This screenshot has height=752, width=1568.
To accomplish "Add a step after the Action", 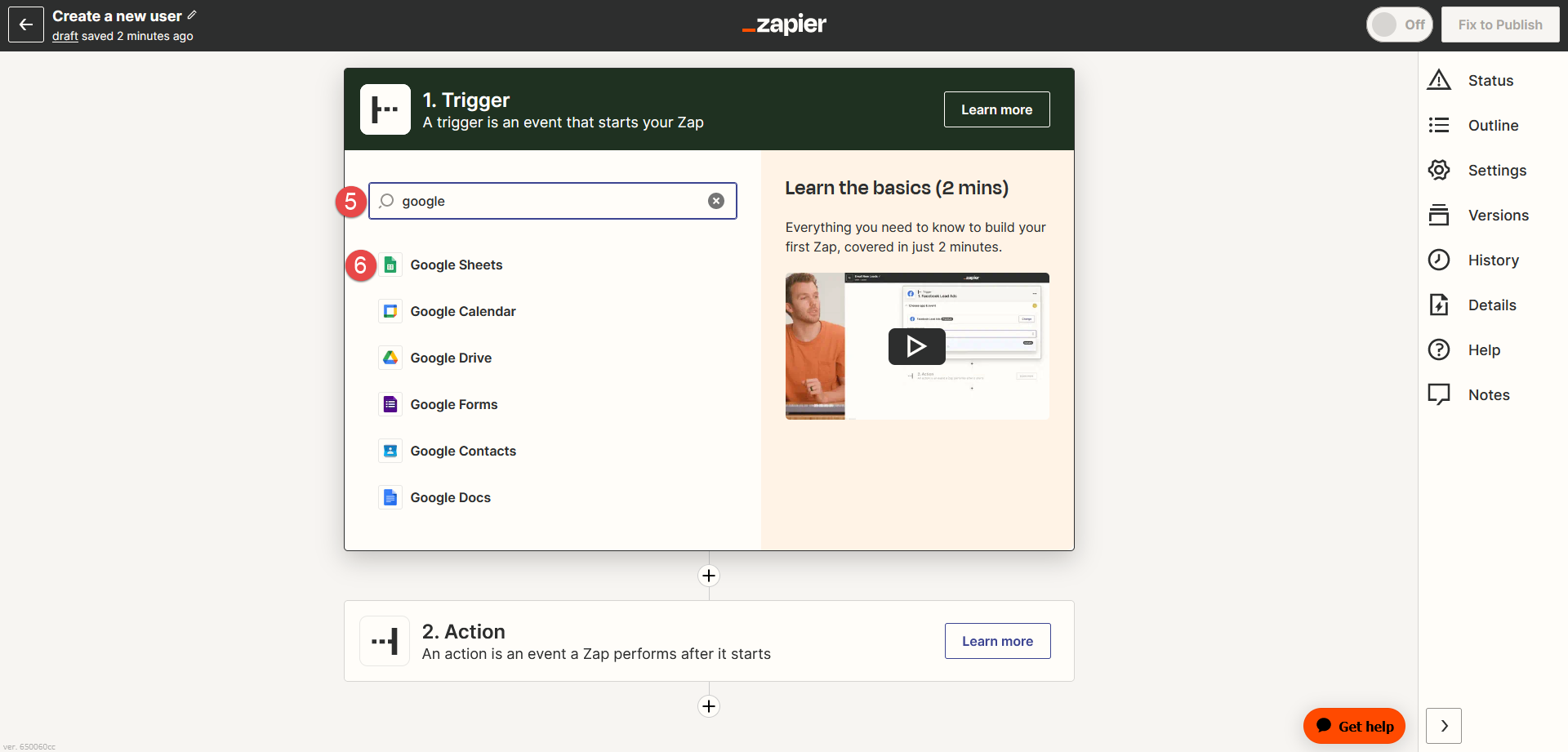I will [x=709, y=706].
